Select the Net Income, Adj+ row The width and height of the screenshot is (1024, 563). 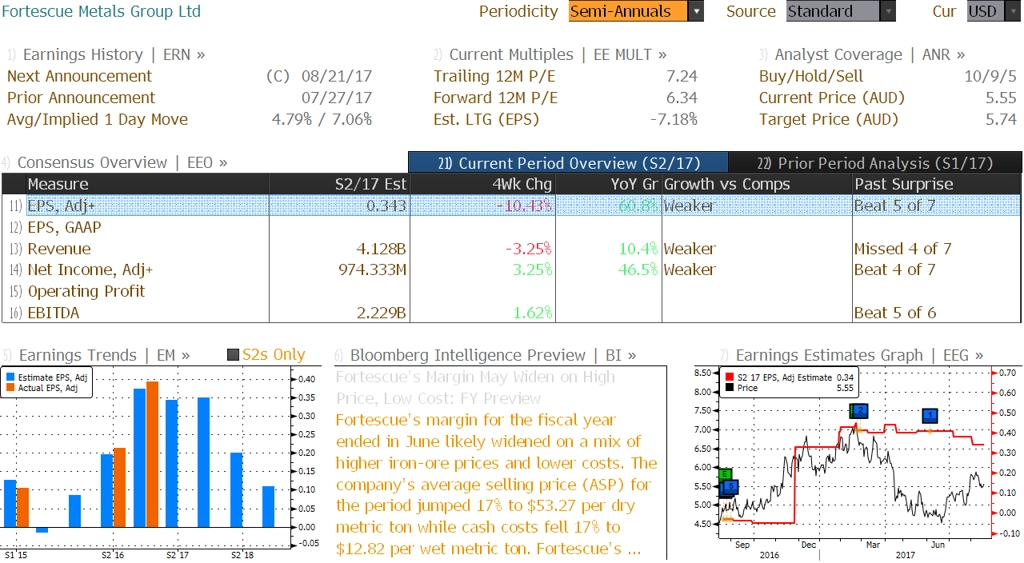coord(511,270)
